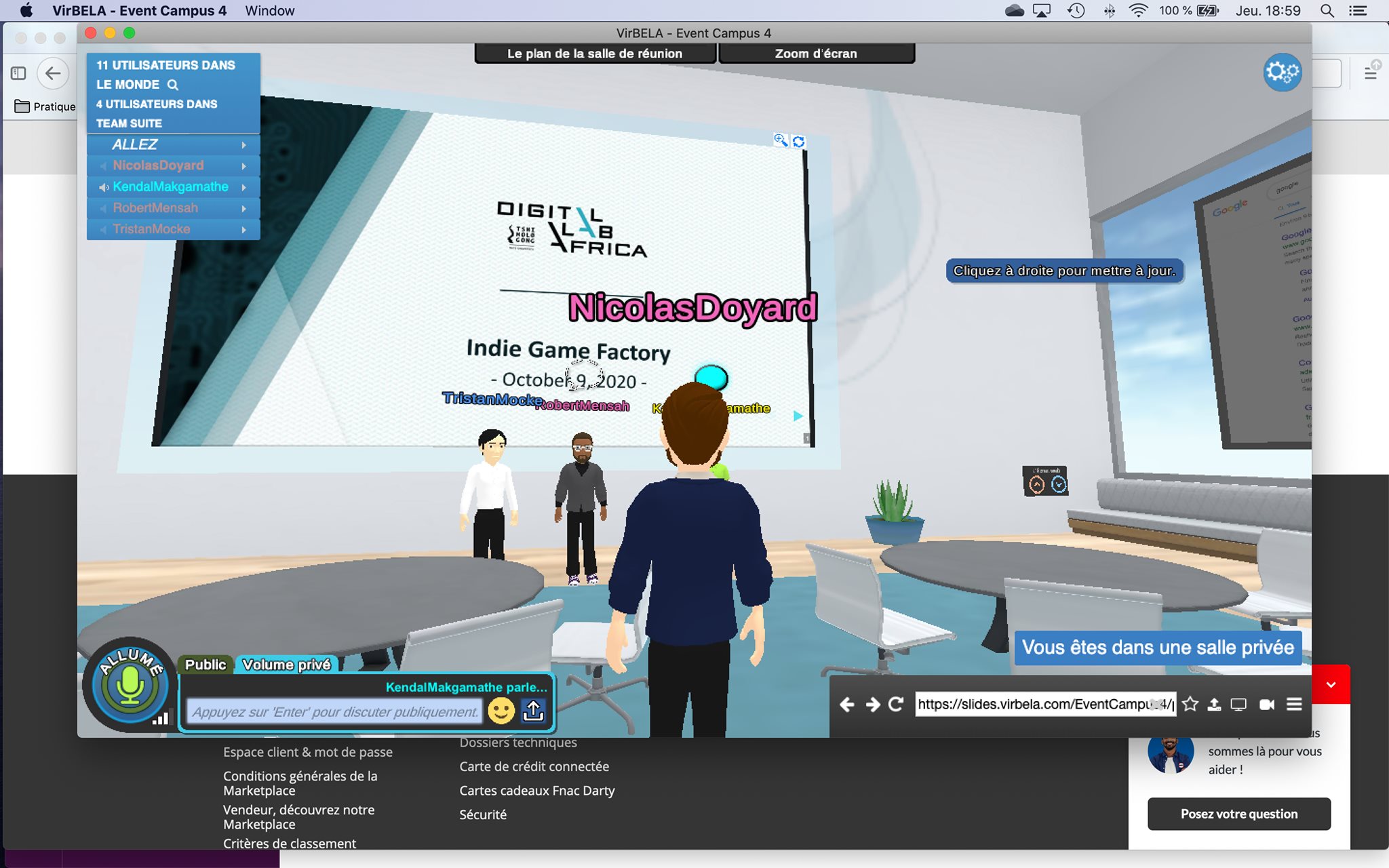This screenshot has height=868, width=1389.
Task: Toggle the ALLUMÉ microphone button
Action: [x=130, y=684]
